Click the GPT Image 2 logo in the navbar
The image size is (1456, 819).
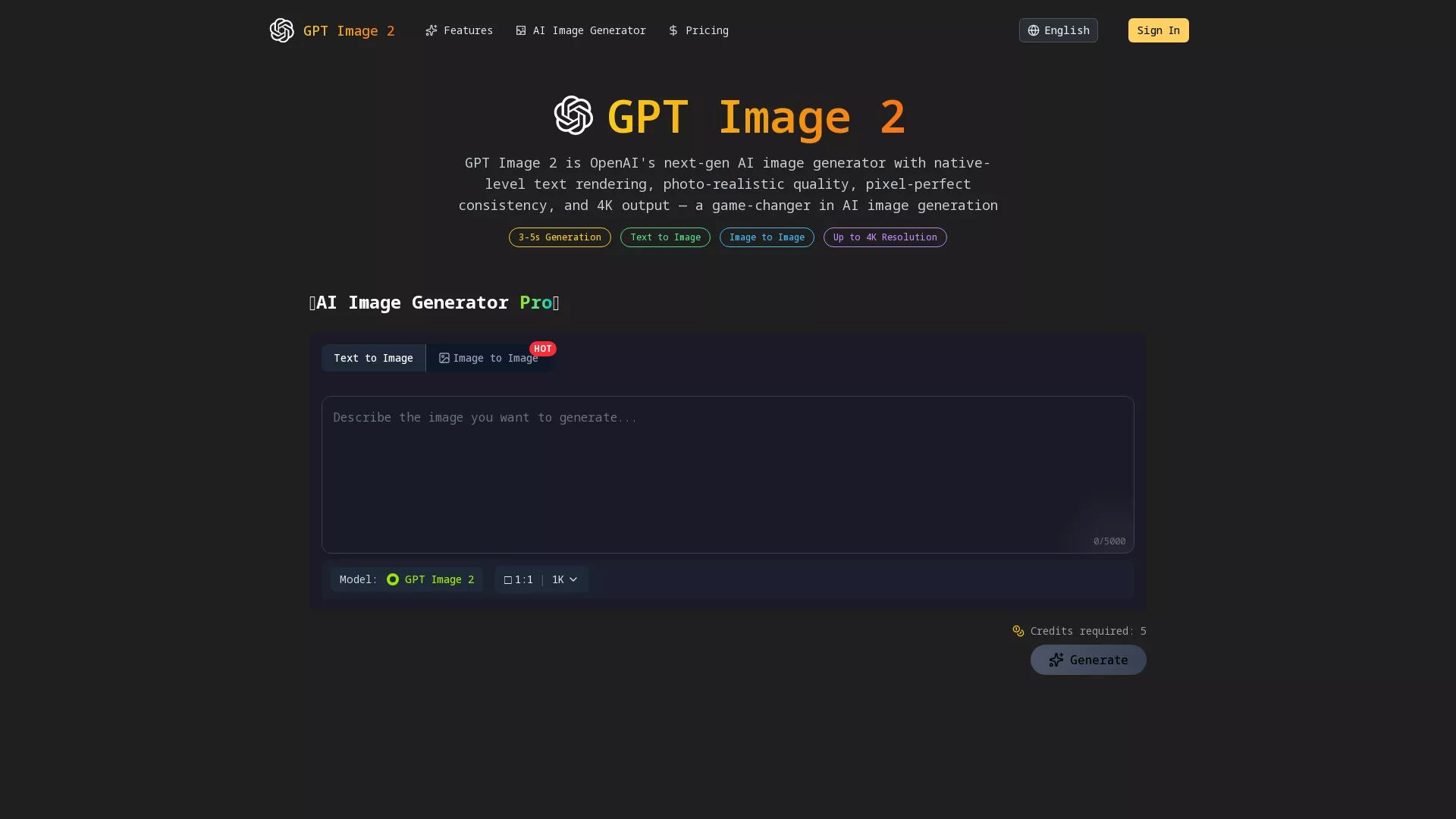coord(281,30)
